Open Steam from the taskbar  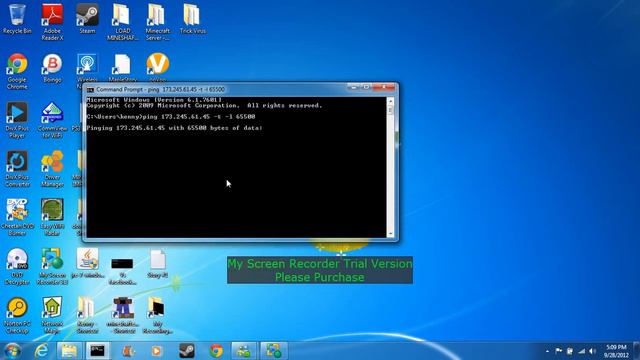click(x=187, y=351)
